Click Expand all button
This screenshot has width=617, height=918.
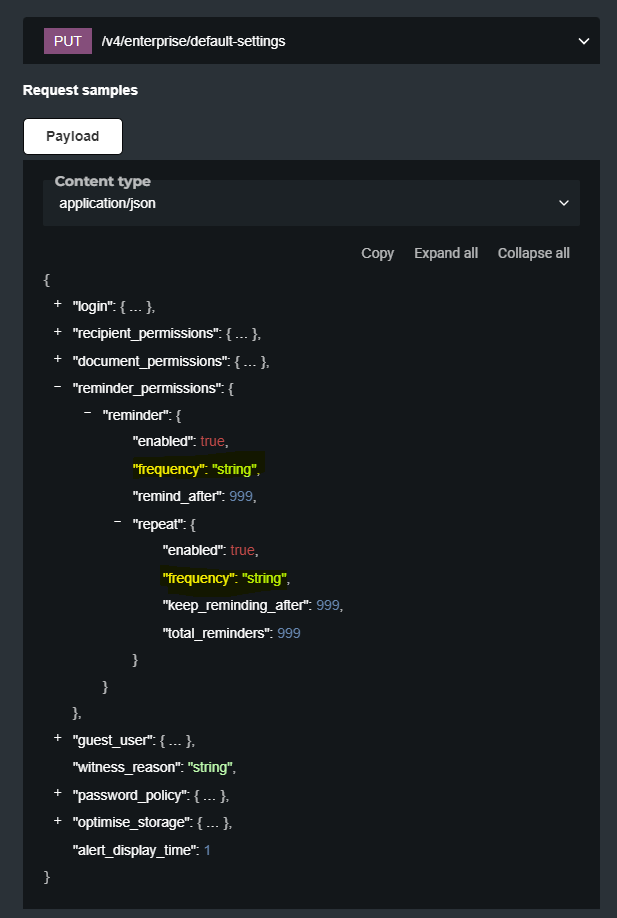point(446,253)
